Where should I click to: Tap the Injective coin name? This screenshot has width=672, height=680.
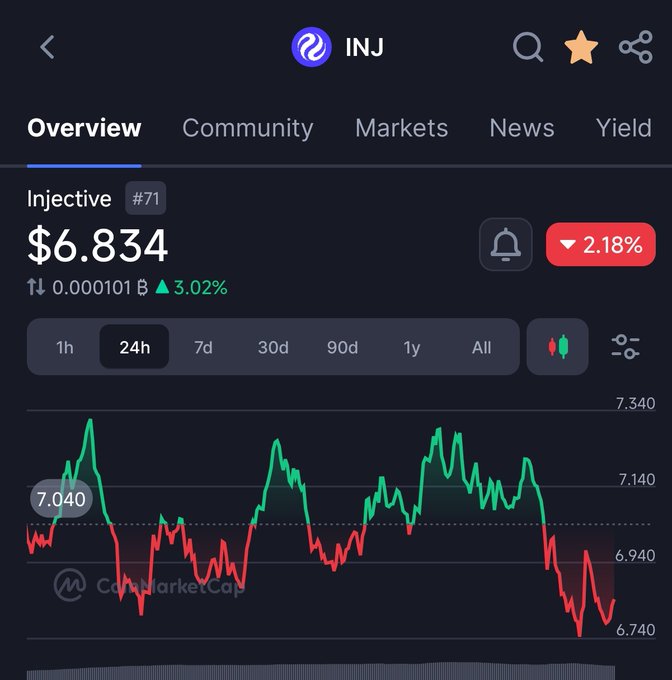(x=69, y=199)
